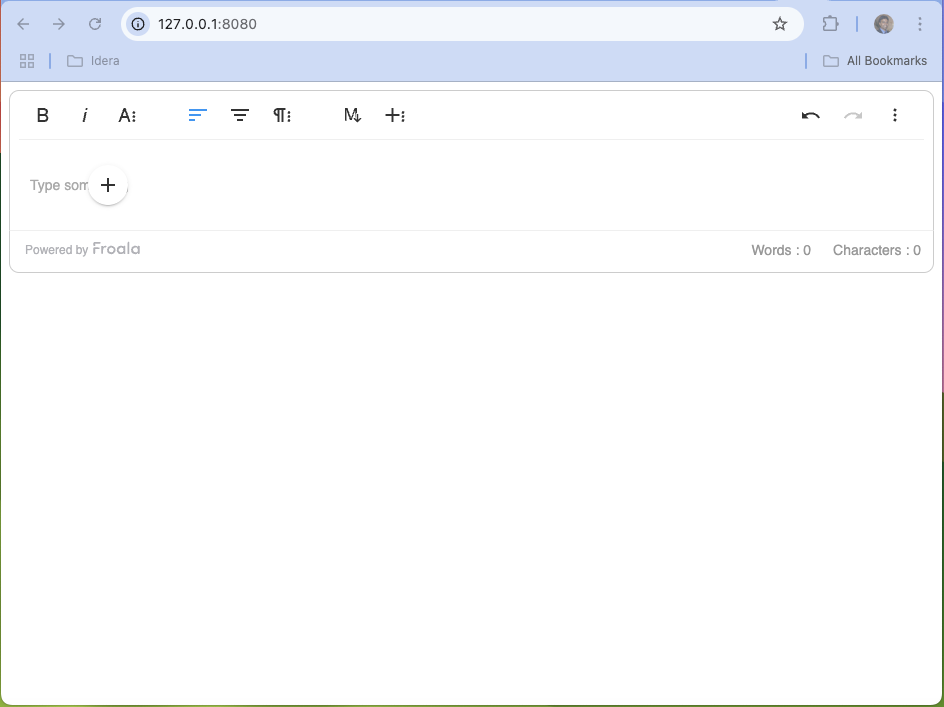Open the More Misc options kebab menu
Image resolution: width=944 pixels, height=707 pixels.
[x=895, y=115]
